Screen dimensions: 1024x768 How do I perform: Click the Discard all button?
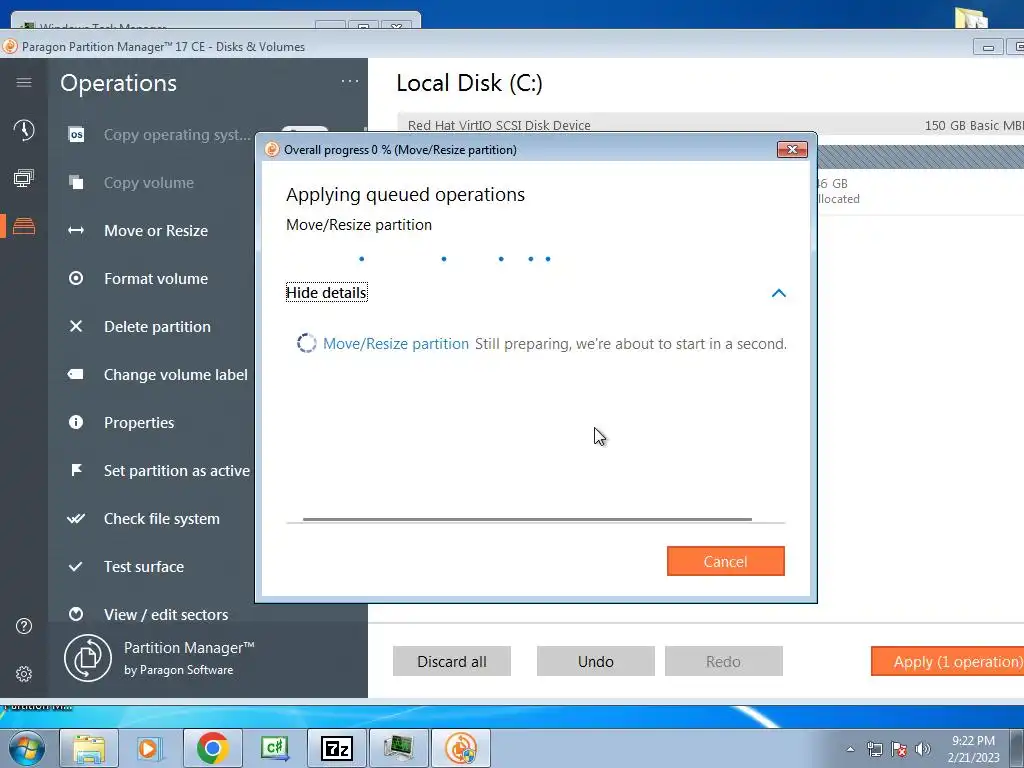pos(452,662)
